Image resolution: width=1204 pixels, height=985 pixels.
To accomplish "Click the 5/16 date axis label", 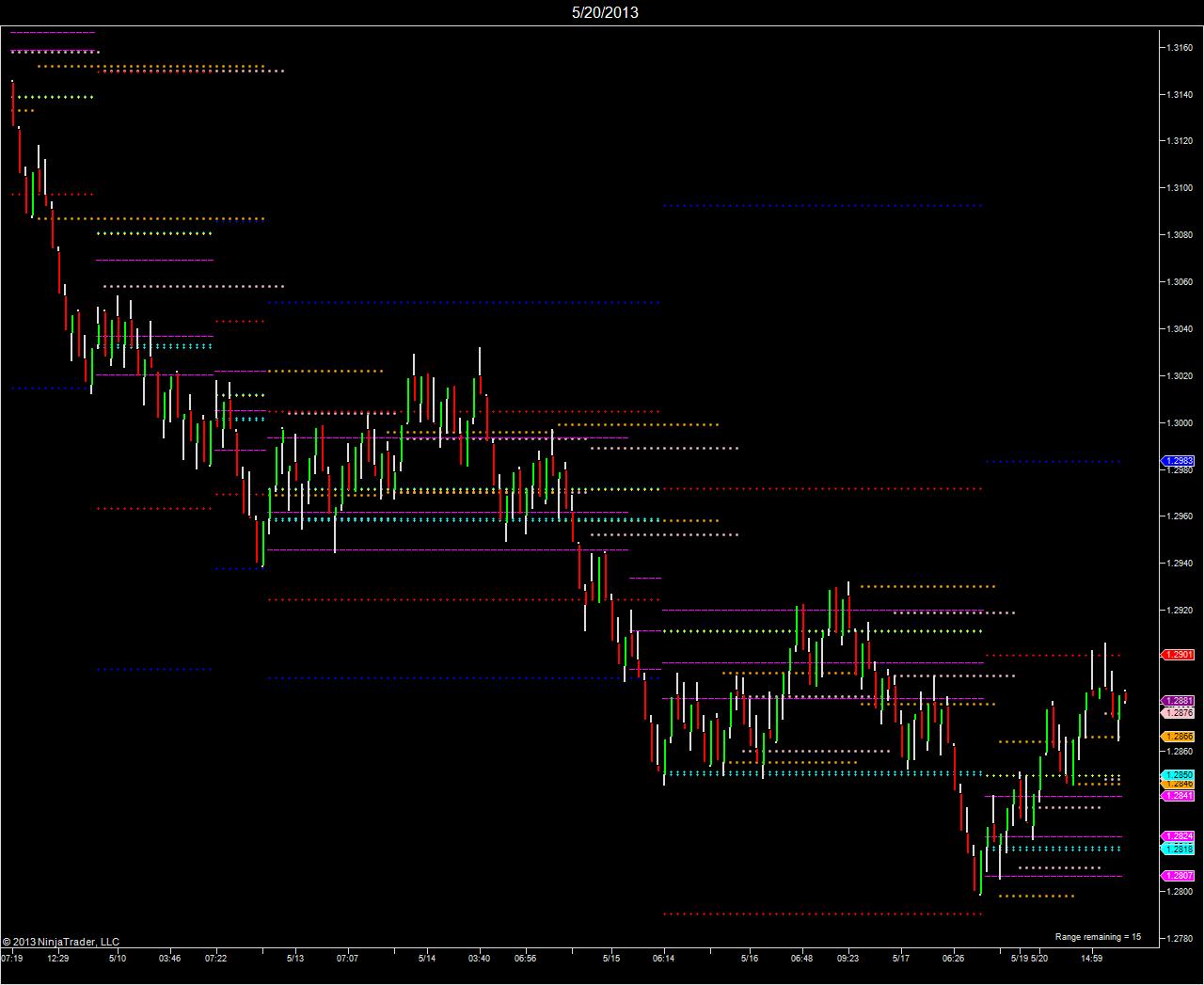I will pos(750,959).
